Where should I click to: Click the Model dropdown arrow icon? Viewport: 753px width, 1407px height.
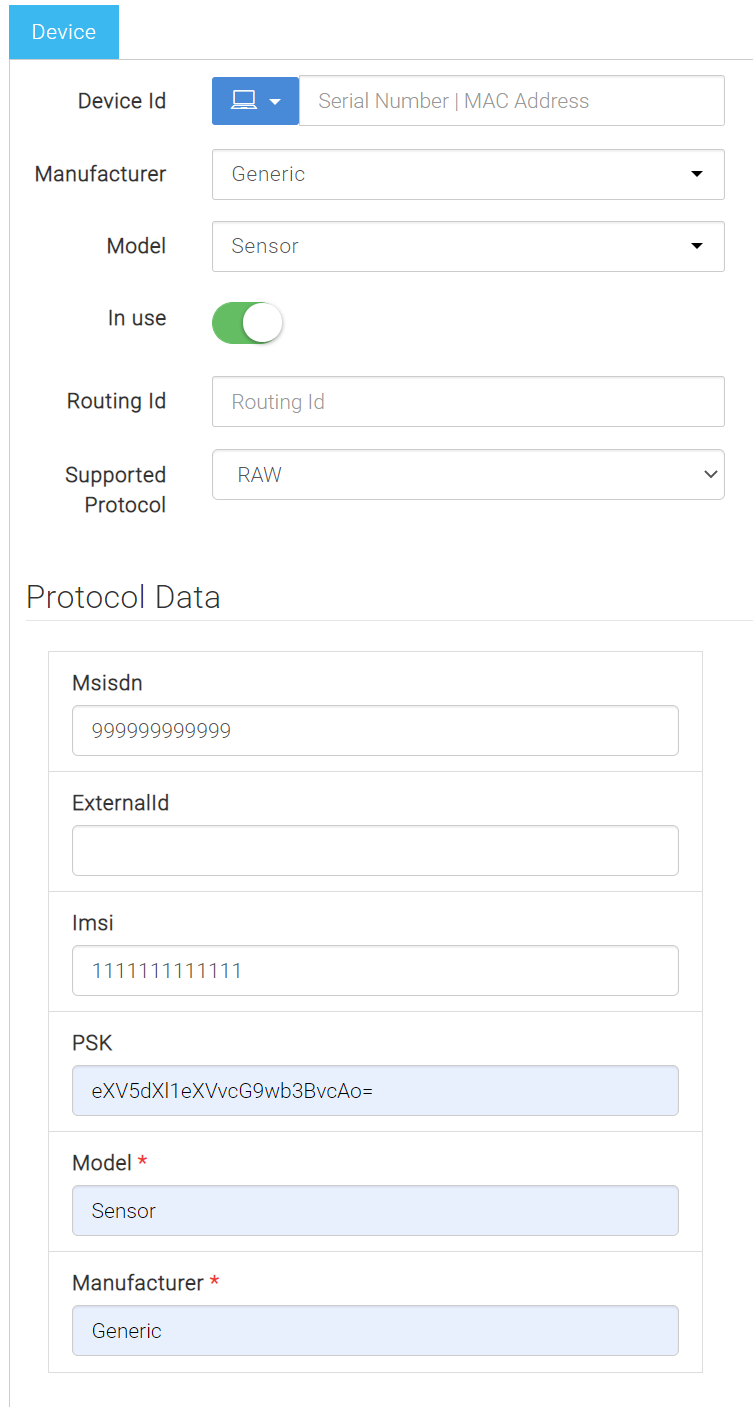click(697, 246)
